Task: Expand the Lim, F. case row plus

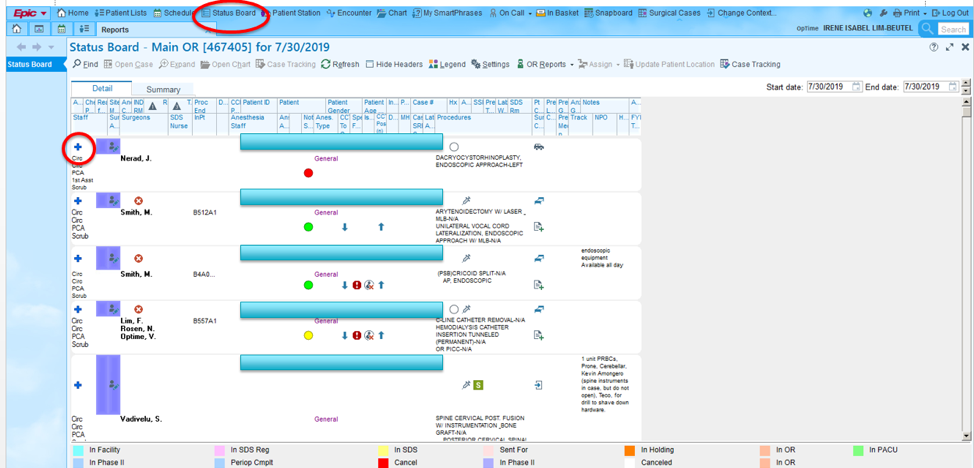Action: point(78,309)
